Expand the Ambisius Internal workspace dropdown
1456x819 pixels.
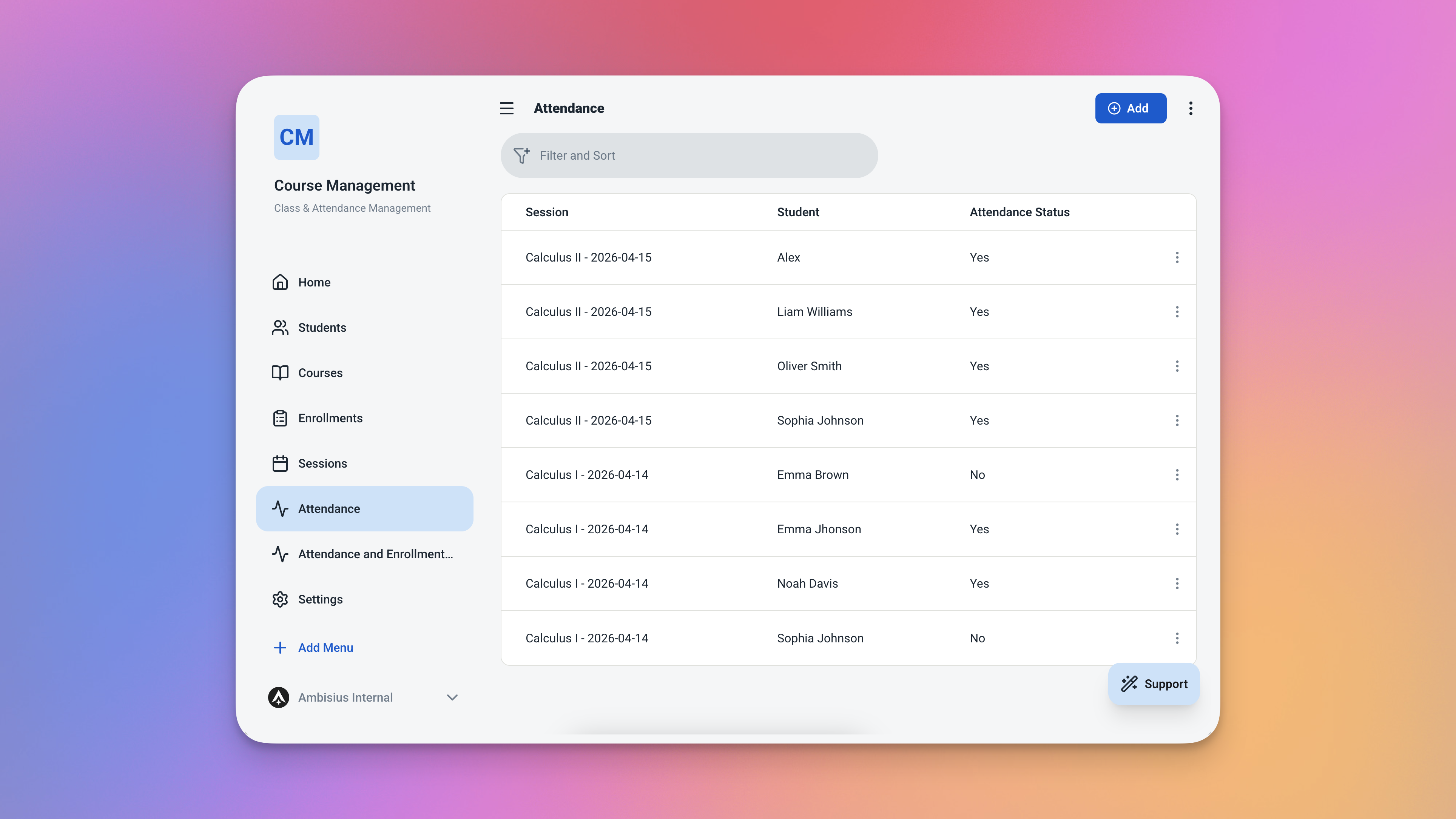click(452, 697)
